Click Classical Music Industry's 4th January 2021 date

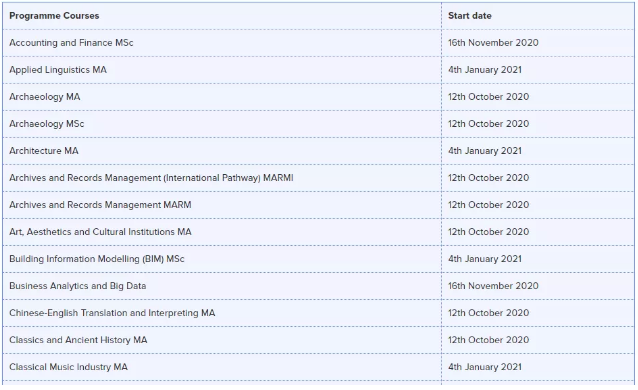pos(485,367)
